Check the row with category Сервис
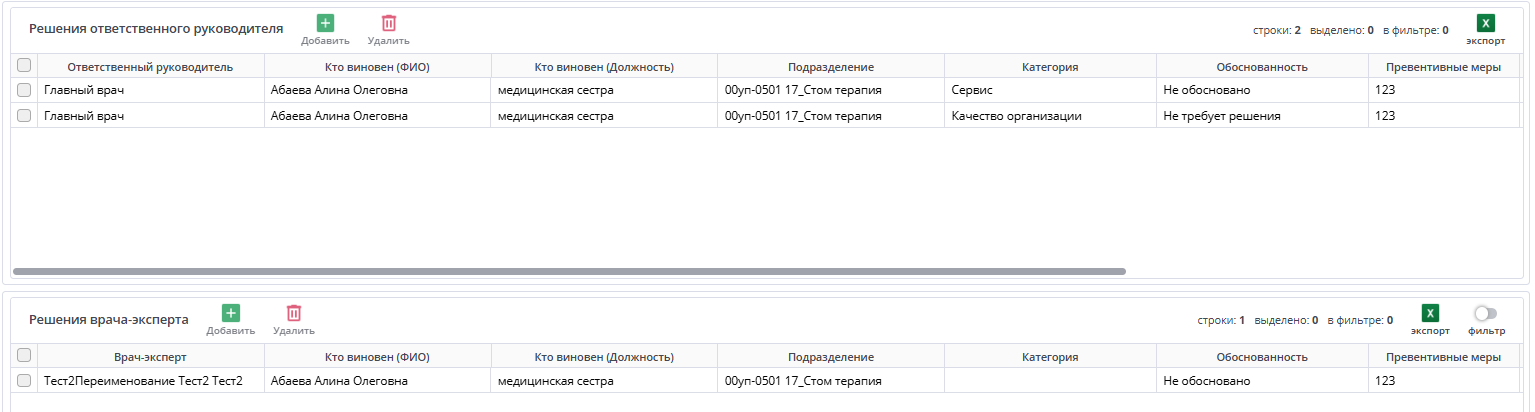 click(x=24, y=90)
